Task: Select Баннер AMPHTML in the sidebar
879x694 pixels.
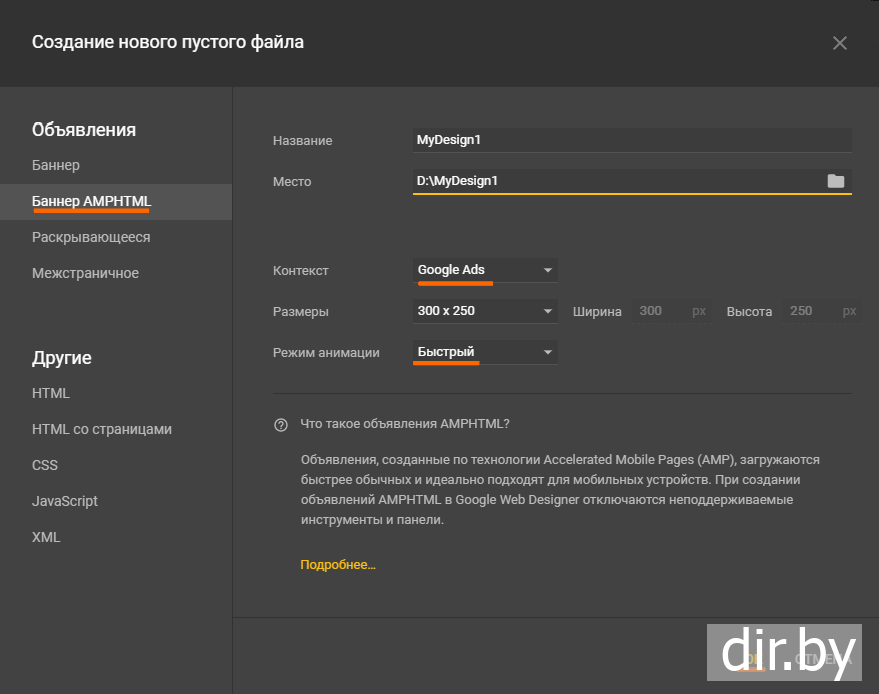Action: pos(92,201)
